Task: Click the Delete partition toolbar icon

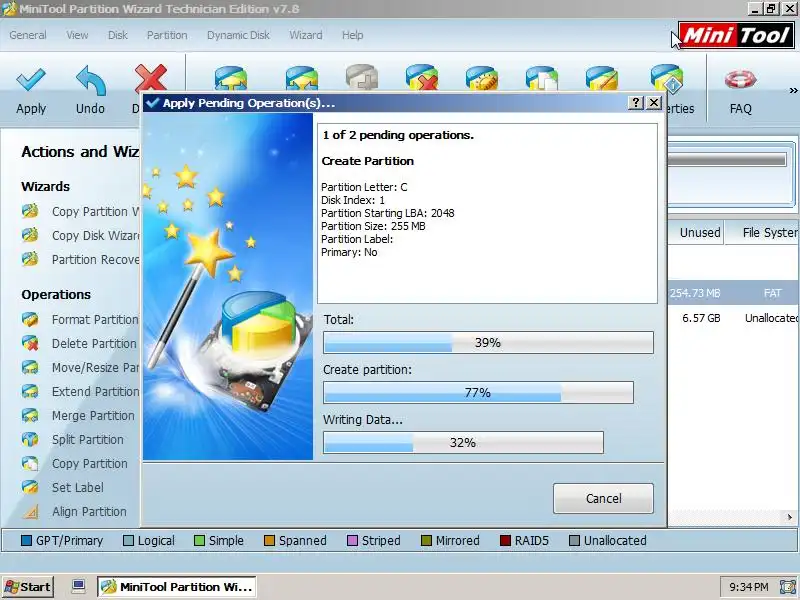Action: pos(422,78)
